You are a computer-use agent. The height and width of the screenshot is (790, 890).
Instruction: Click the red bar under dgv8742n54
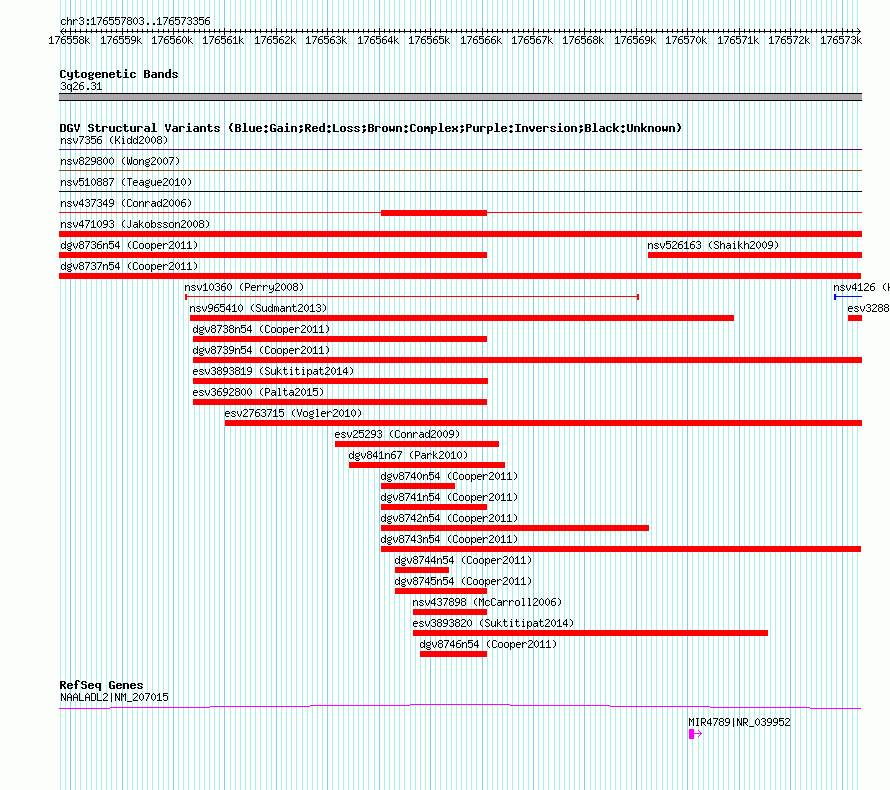tap(515, 528)
